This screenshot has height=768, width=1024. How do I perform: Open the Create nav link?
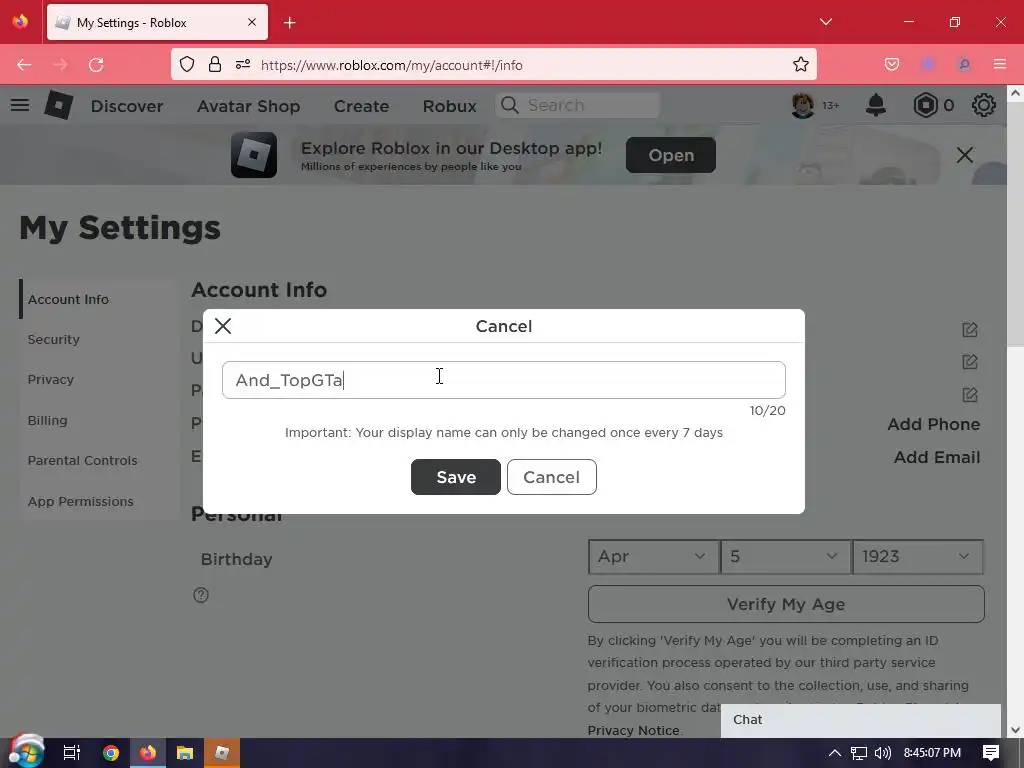click(x=361, y=106)
